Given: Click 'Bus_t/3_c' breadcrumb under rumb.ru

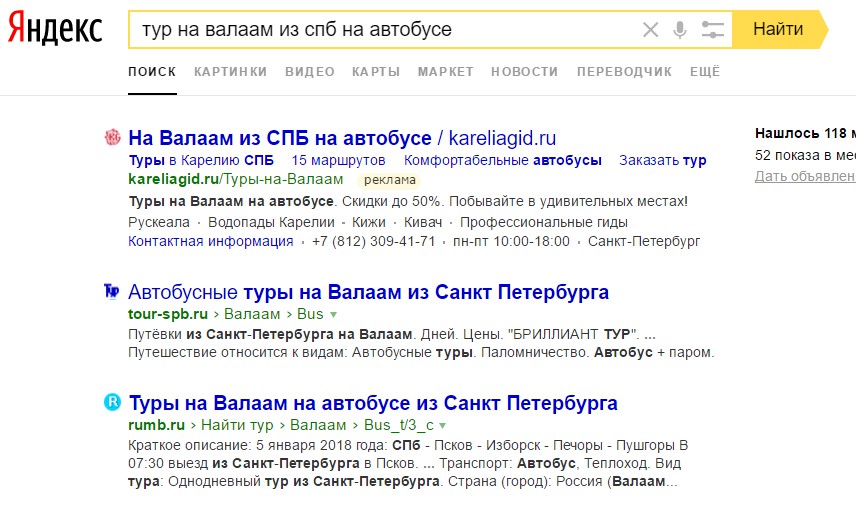Looking at the screenshot, I should [x=399, y=425].
